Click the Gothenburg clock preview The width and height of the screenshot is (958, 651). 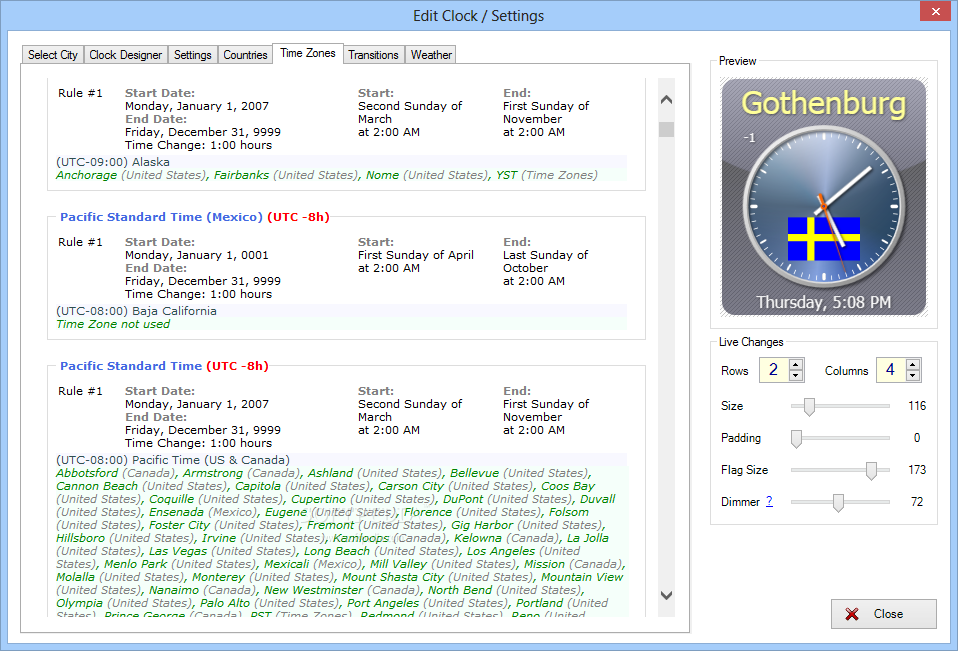pyautogui.click(x=824, y=197)
